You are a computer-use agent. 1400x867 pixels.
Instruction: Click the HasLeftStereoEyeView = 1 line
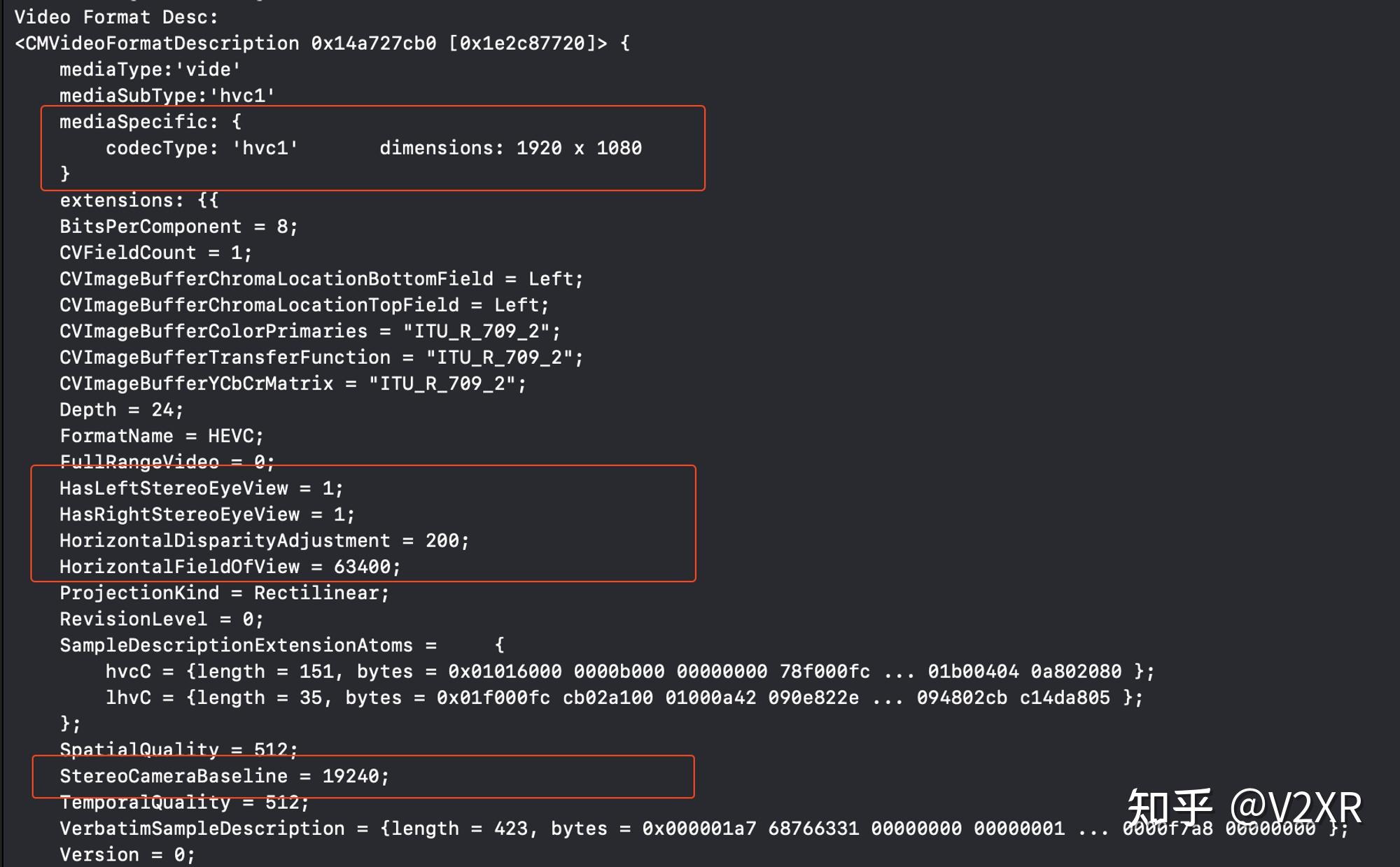202,488
